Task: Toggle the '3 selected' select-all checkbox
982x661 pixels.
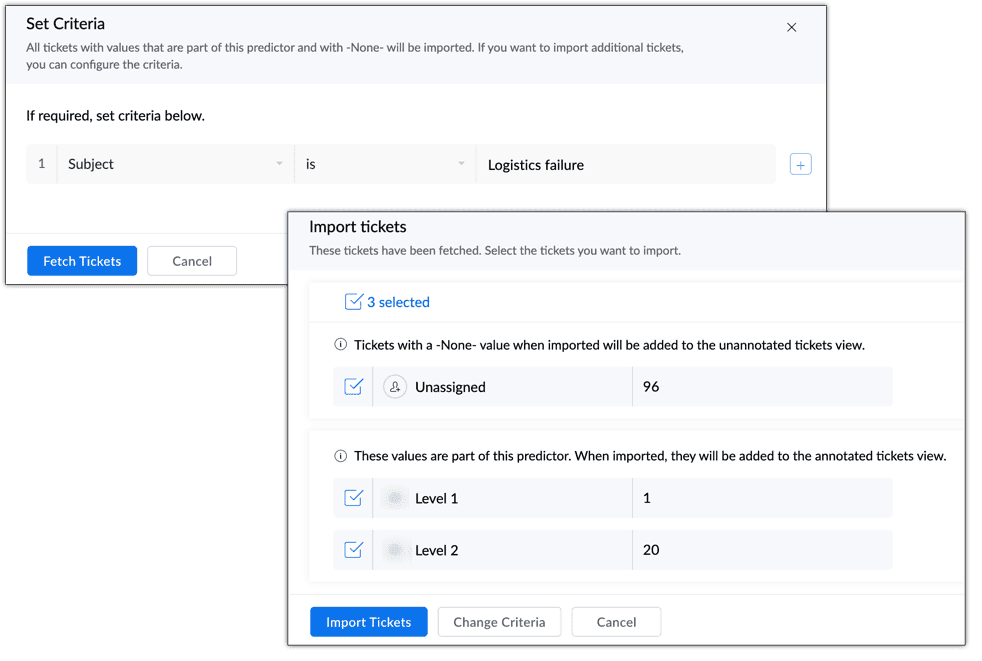Action: (x=353, y=302)
